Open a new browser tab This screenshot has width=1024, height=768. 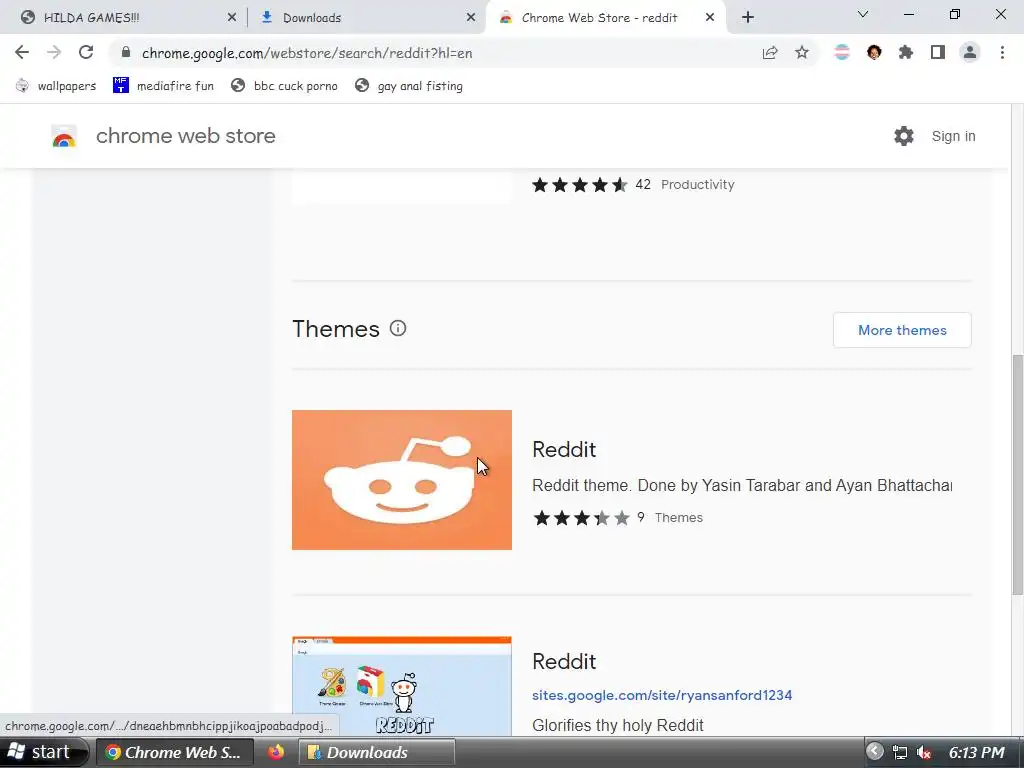748,18
